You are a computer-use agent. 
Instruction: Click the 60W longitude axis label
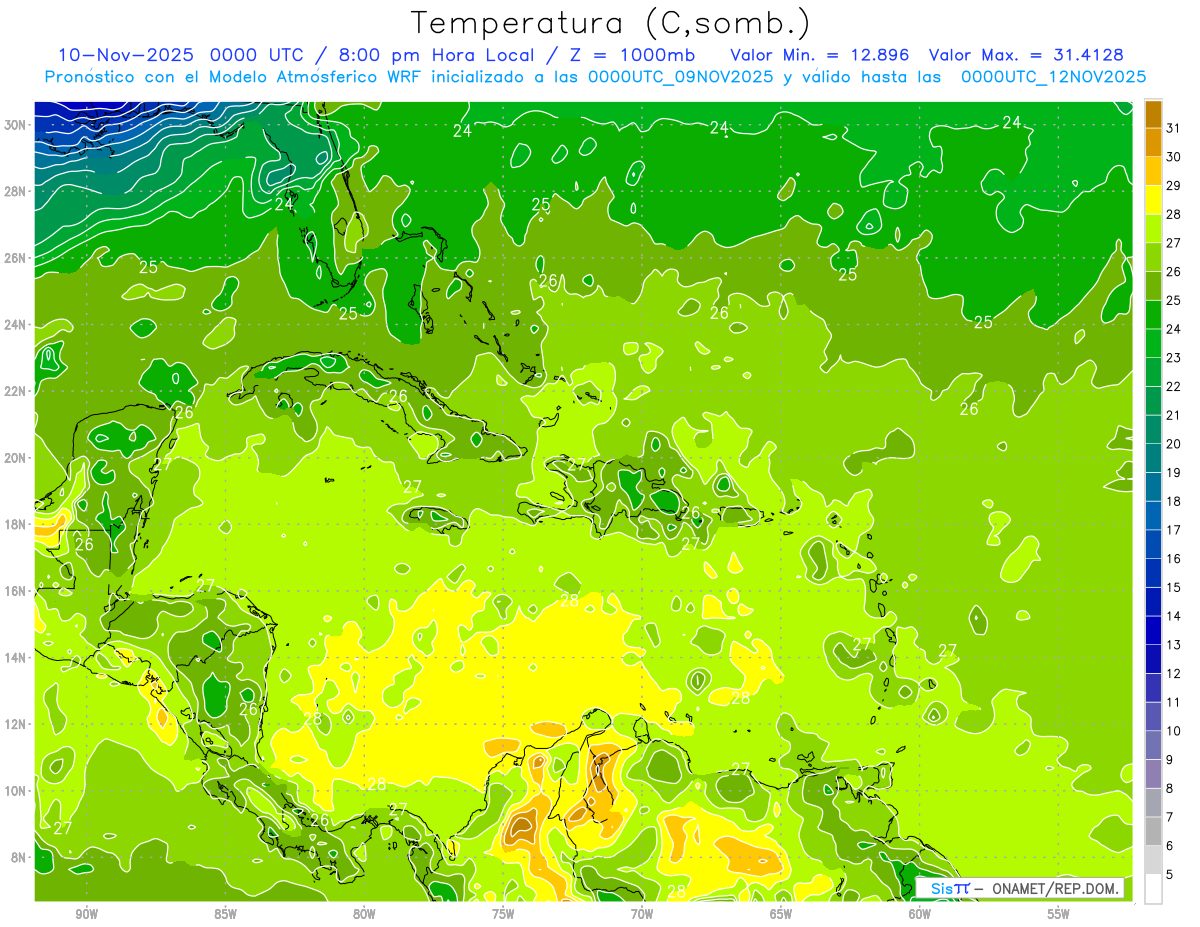click(x=920, y=915)
